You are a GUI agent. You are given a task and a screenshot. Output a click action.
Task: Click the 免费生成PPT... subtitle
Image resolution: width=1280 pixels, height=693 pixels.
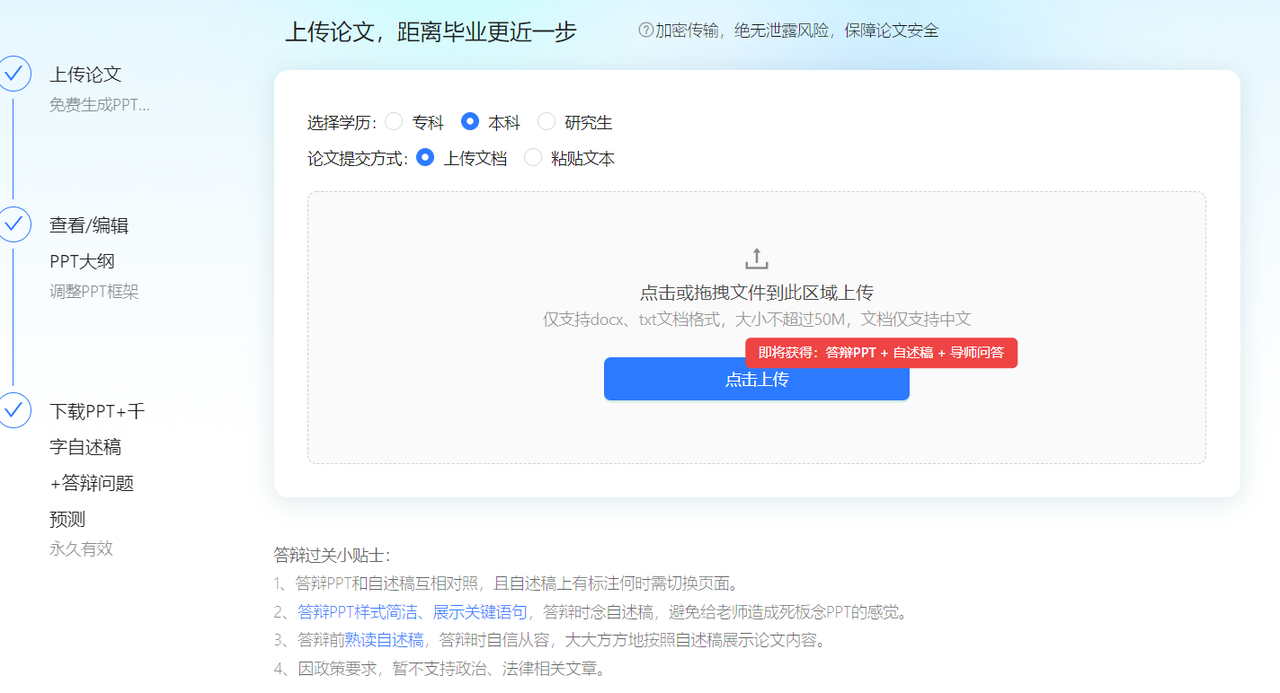tap(100, 105)
